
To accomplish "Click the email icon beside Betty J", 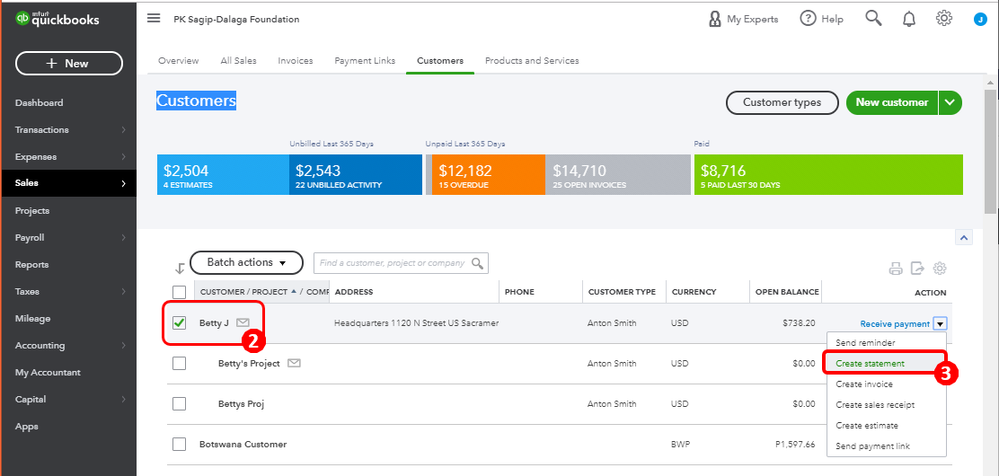I will click(x=243, y=323).
